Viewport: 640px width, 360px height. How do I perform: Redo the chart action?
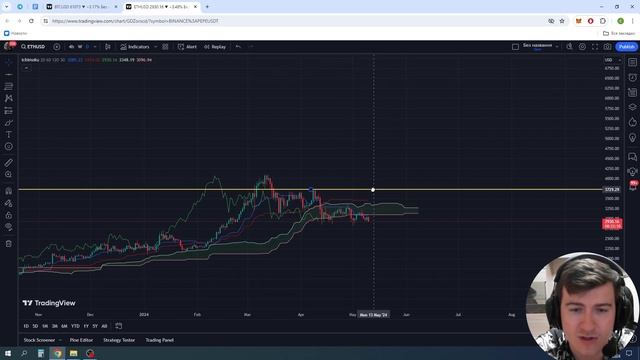pos(251,47)
